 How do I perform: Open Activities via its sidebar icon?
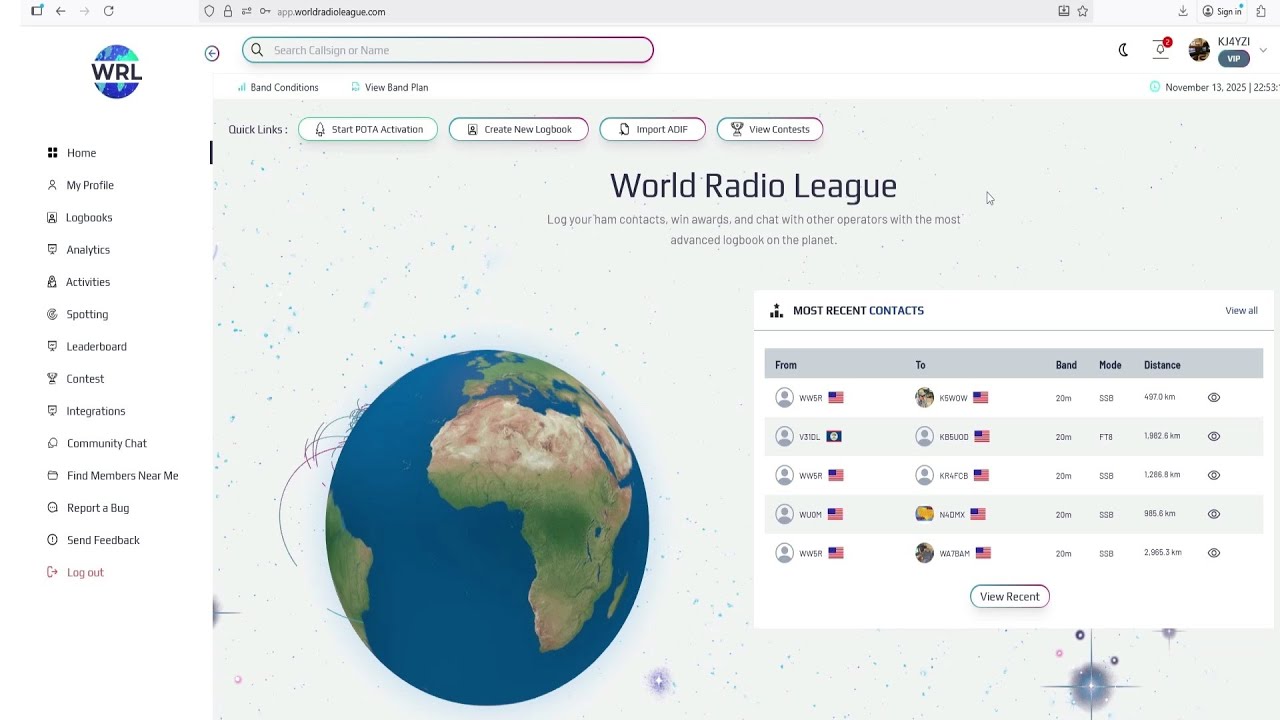coord(52,282)
